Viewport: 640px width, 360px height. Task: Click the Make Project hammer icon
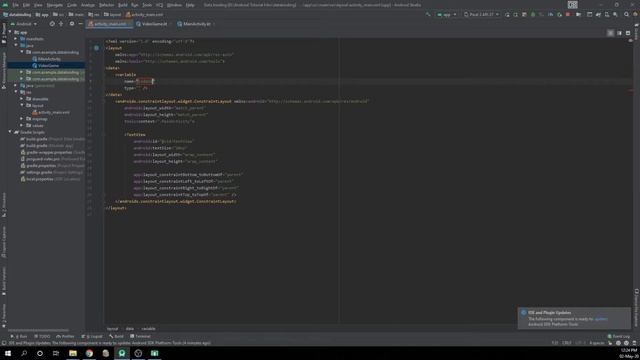tap(428, 14)
